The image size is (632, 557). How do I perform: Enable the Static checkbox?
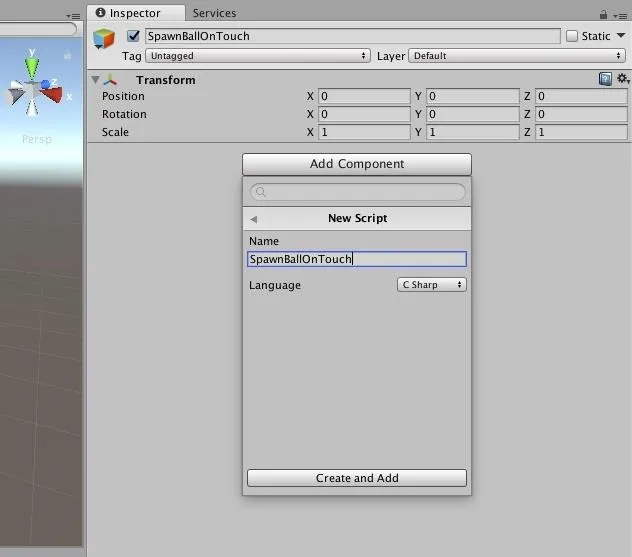click(x=572, y=36)
